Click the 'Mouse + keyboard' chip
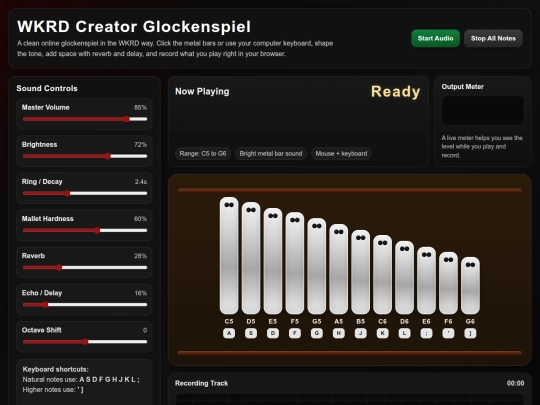 [x=341, y=154]
